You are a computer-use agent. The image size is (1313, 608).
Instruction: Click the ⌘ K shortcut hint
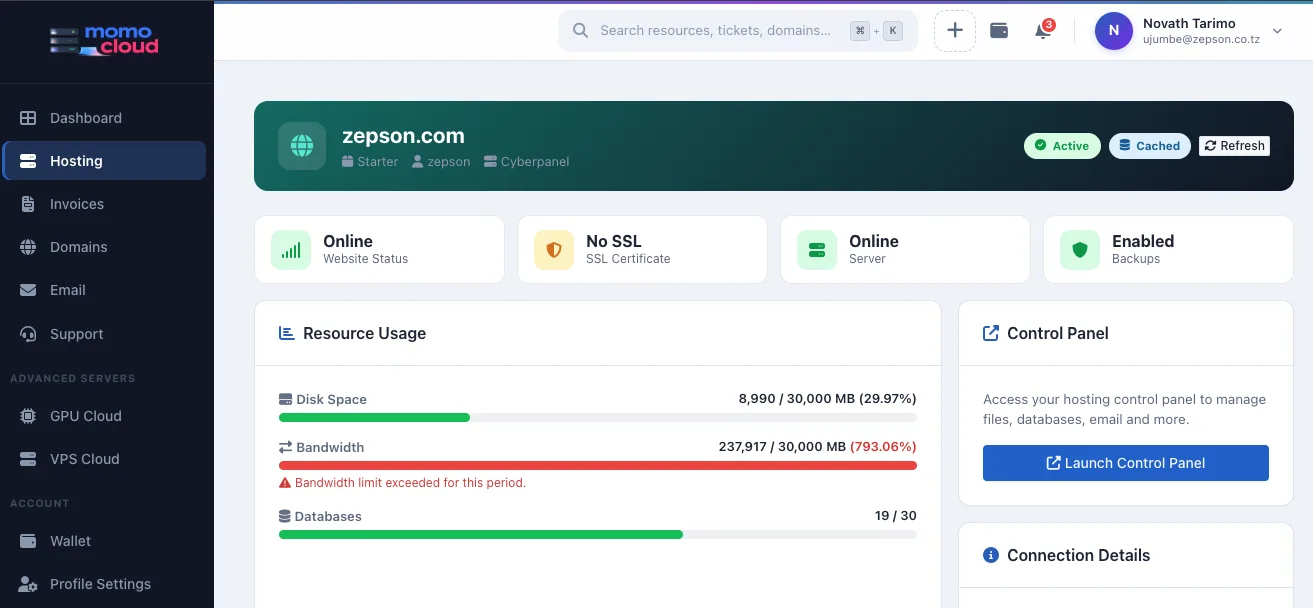pyautogui.click(x=876, y=31)
